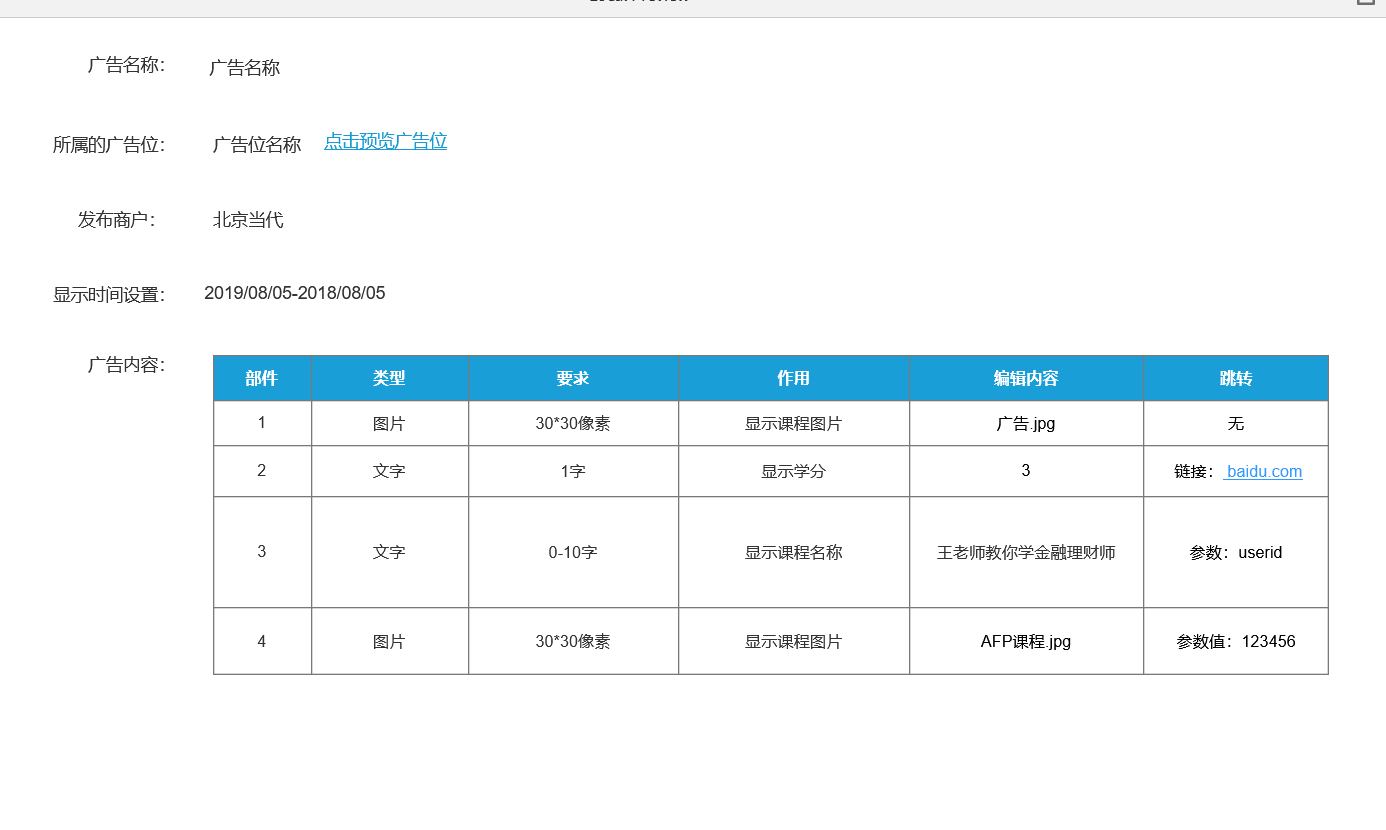Click the 广告.jpg cell
Viewport: 1386px width, 830px height.
click(1026, 424)
